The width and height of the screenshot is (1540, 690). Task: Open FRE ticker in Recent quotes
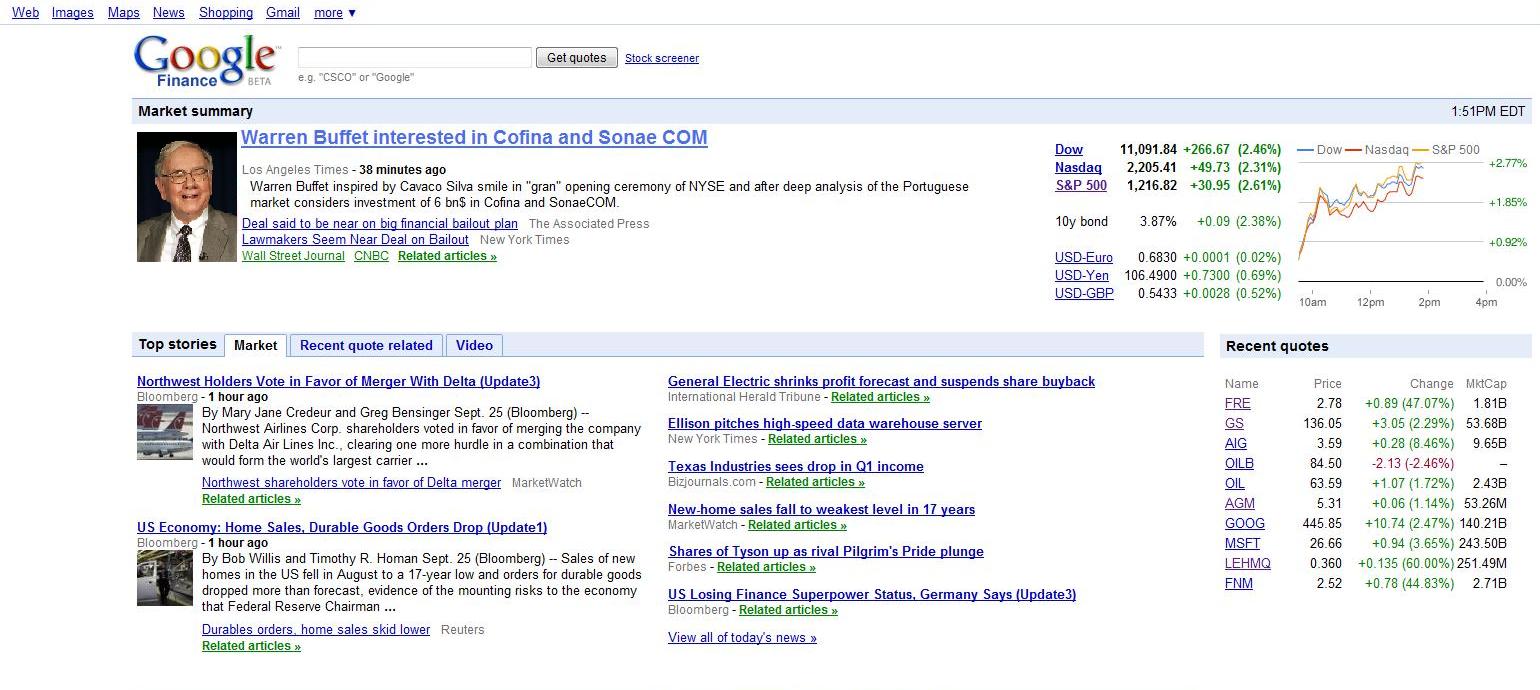point(1237,404)
